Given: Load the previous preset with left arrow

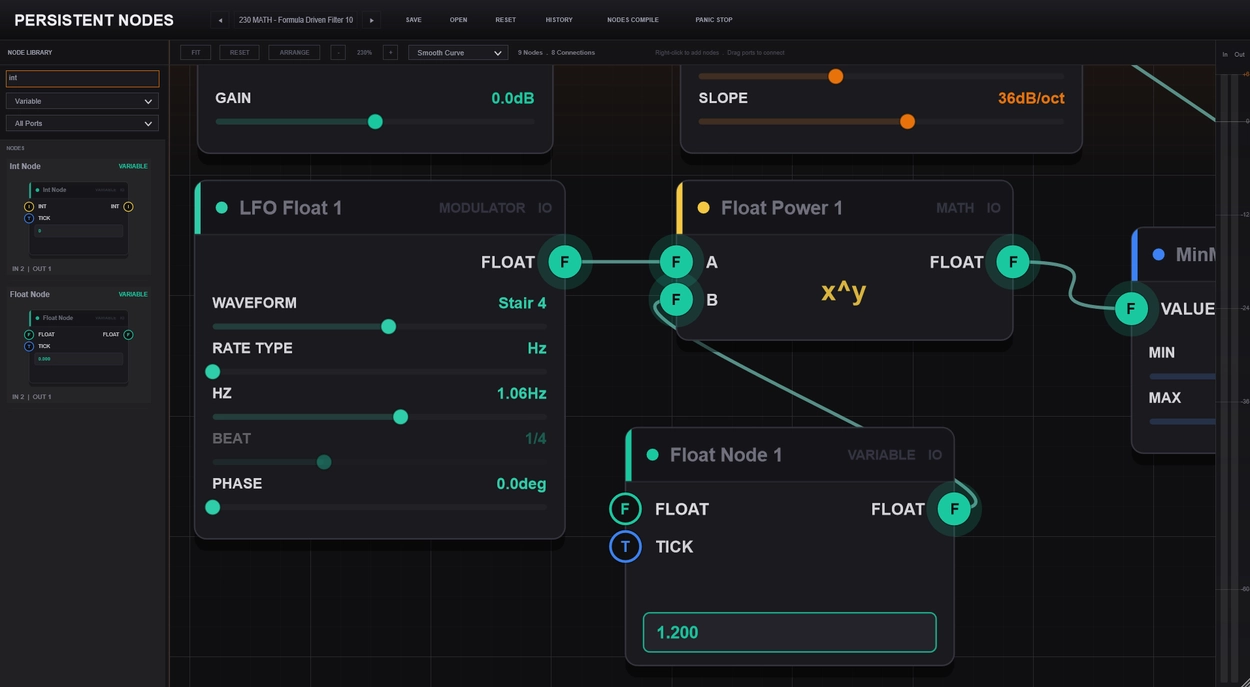Looking at the screenshot, I should (220, 20).
